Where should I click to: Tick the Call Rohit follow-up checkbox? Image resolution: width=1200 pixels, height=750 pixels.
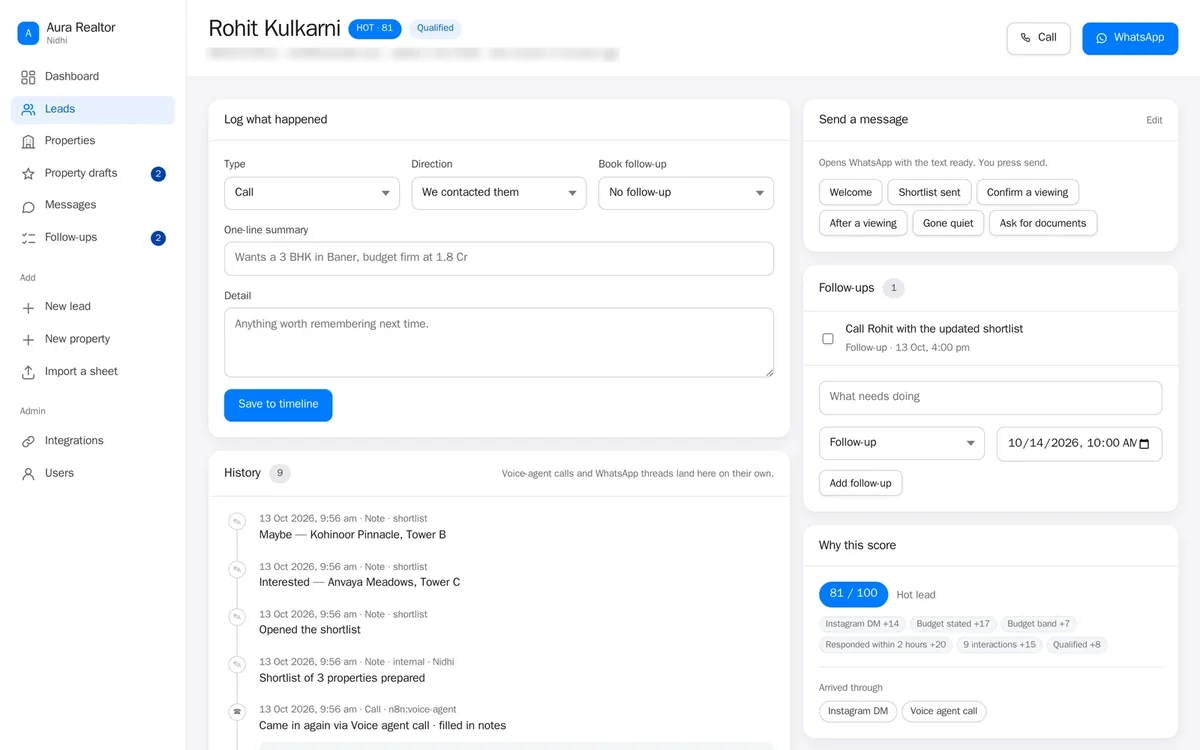pyautogui.click(x=828, y=339)
